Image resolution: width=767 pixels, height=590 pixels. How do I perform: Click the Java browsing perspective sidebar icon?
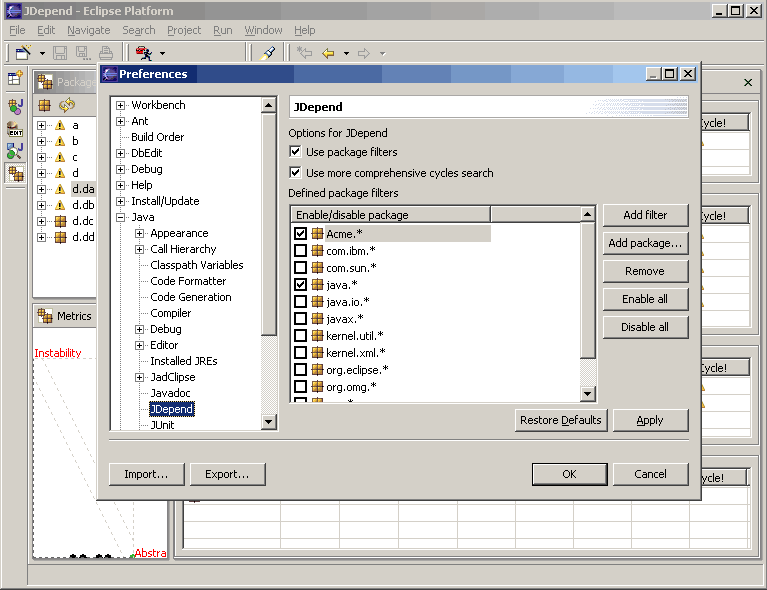(15, 151)
